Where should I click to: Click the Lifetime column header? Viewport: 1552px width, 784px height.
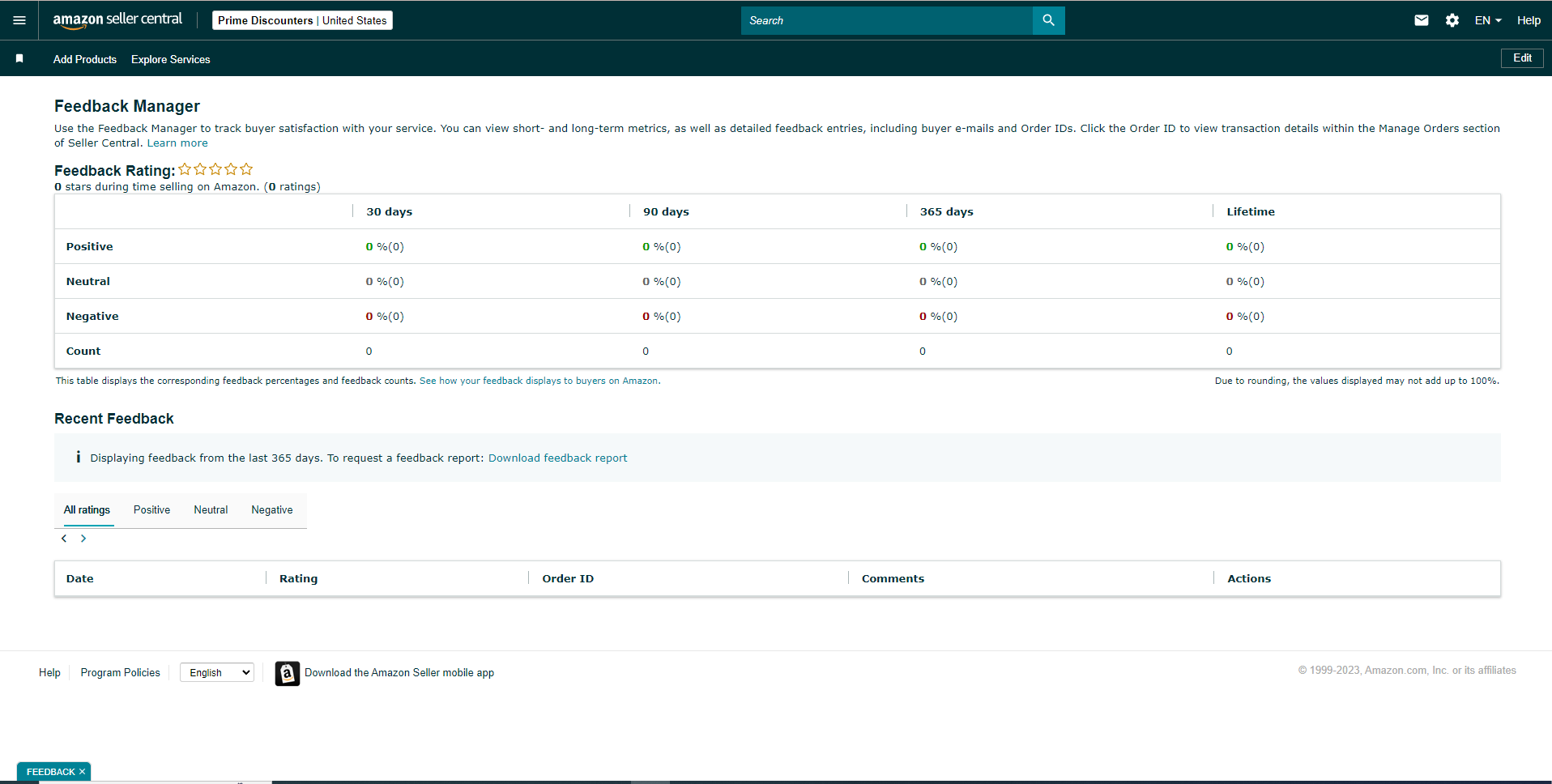pos(1250,211)
